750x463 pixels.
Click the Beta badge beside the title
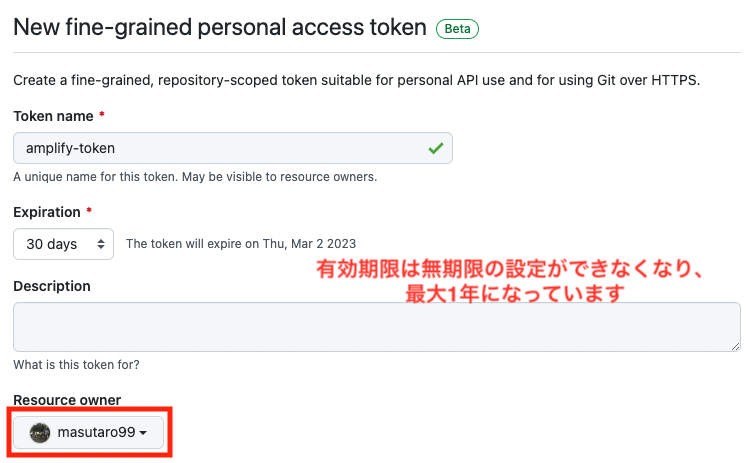click(x=457, y=29)
